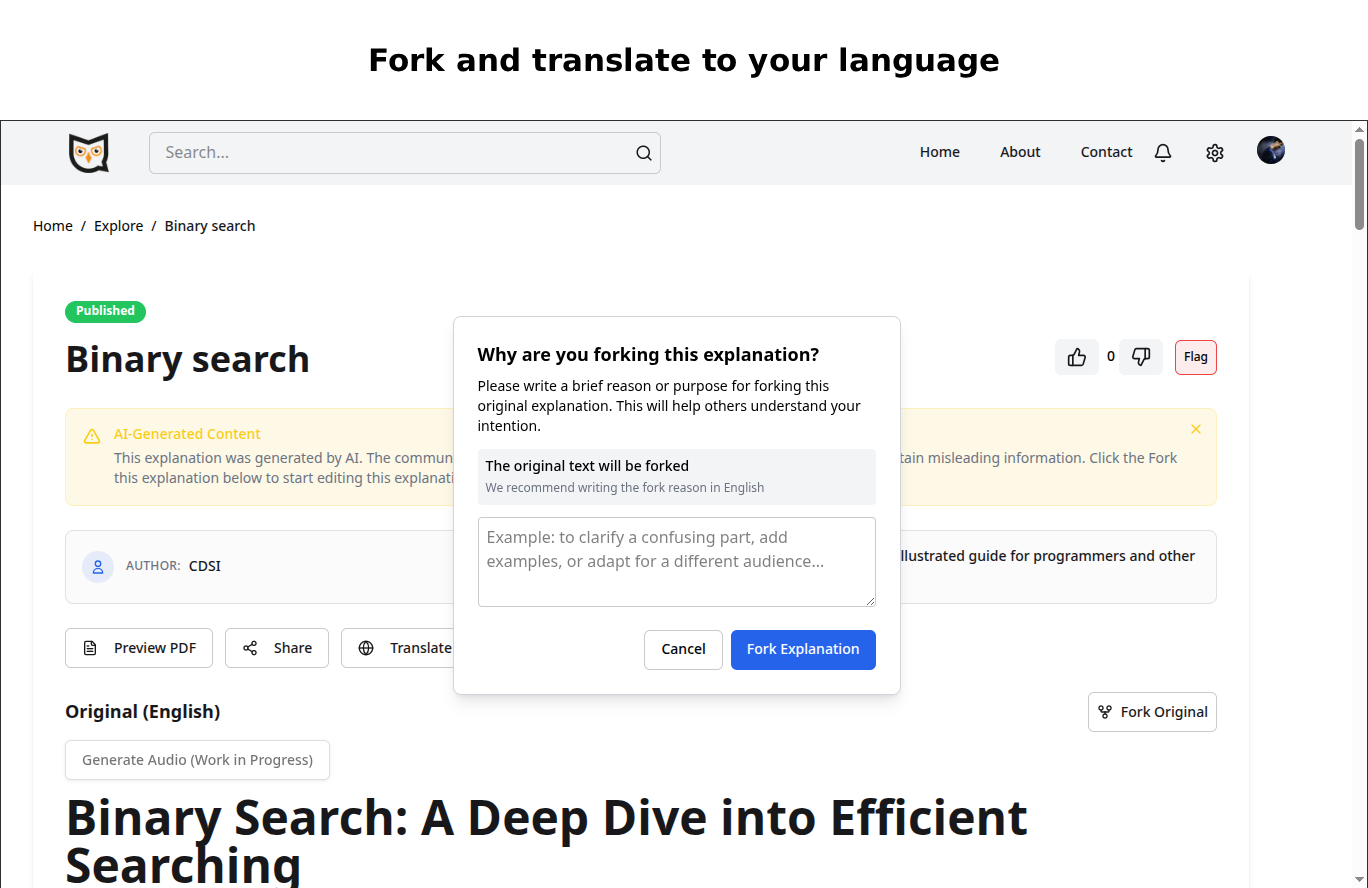Focus the fork reason text area

(677, 562)
